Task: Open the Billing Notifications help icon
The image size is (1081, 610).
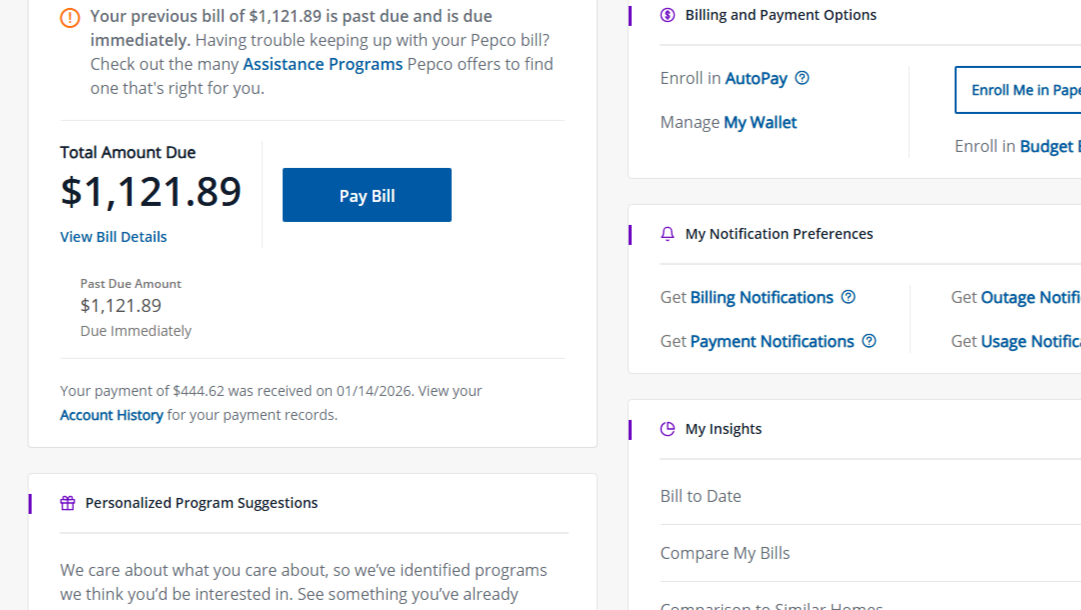Action: [848, 297]
